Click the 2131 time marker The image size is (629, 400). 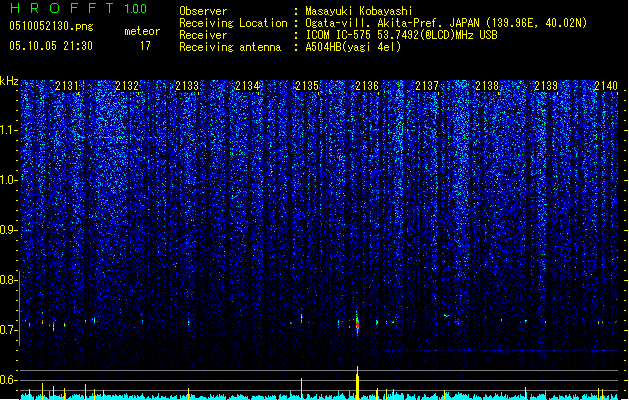[67, 85]
